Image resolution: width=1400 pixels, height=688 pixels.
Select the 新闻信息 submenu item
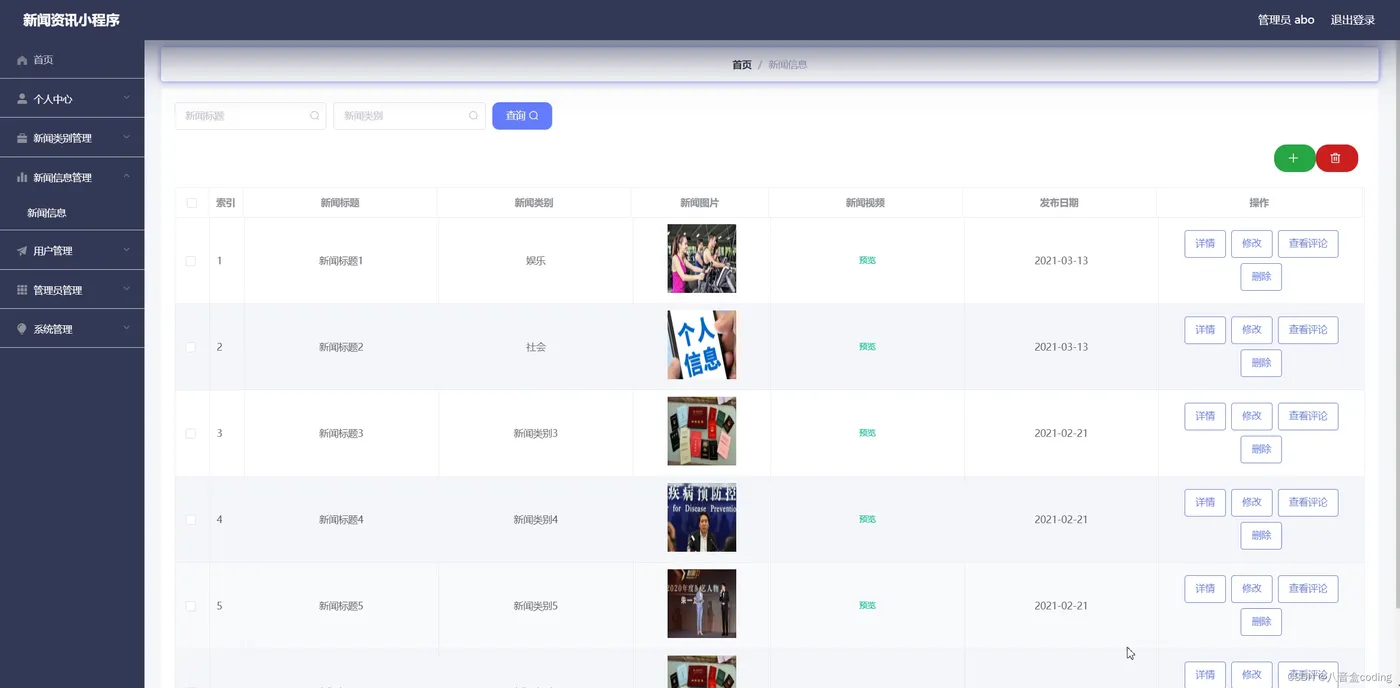click(72, 213)
